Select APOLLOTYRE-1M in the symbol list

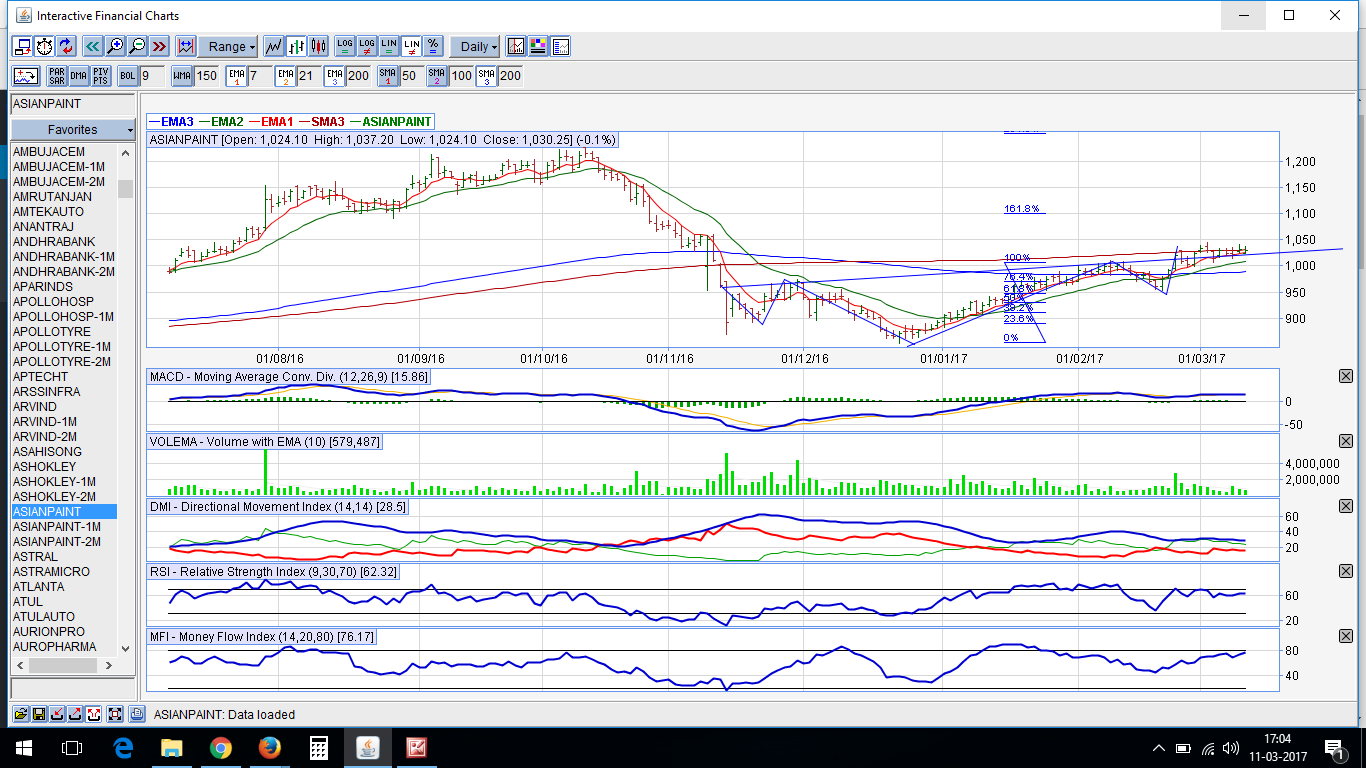tap(64, 347)
